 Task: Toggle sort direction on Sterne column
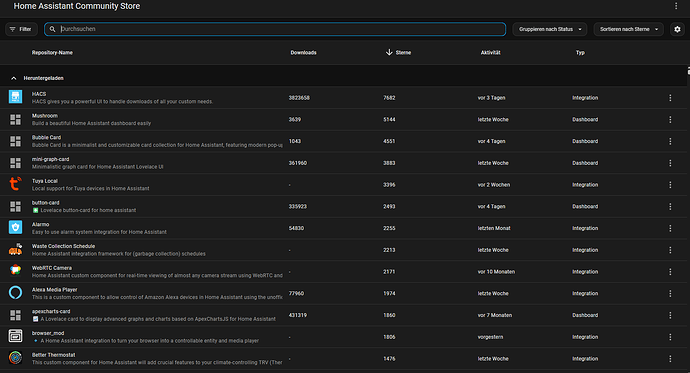pyautogui.click(x=398, y=52)
